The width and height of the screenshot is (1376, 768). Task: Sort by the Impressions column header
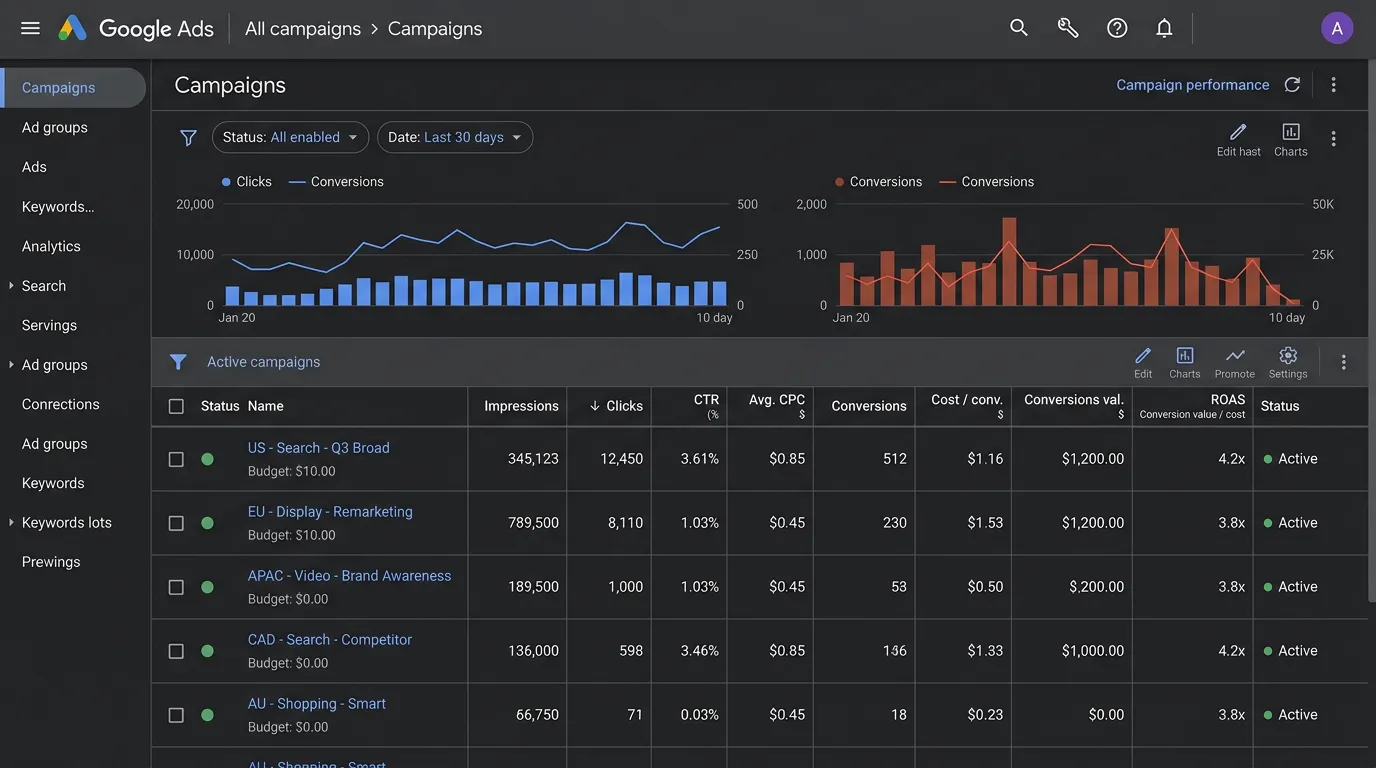click(521, 406)
